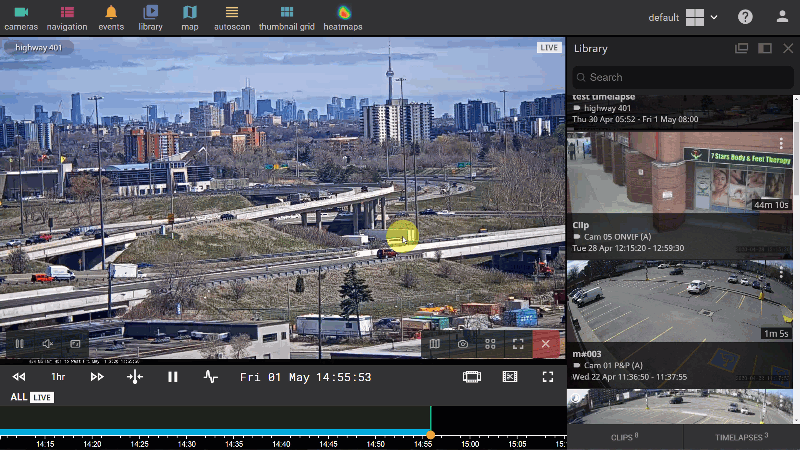Close the highway 401 video with red X
Viewport: 800px width, 450px height.
coord(545,344)
